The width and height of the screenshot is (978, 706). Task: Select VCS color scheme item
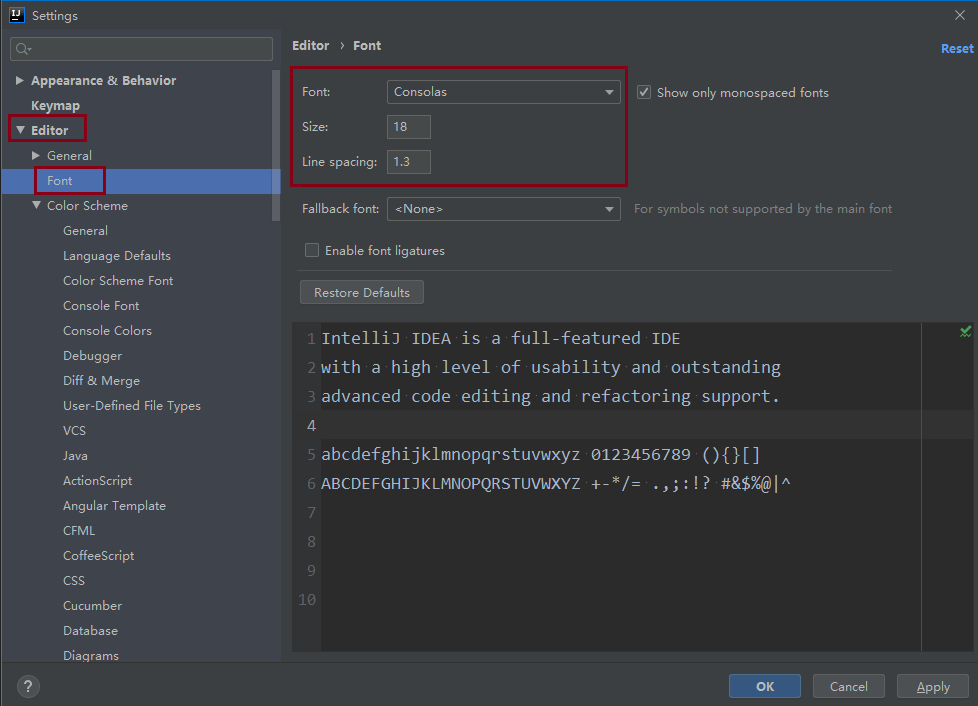tap(74, 430)
